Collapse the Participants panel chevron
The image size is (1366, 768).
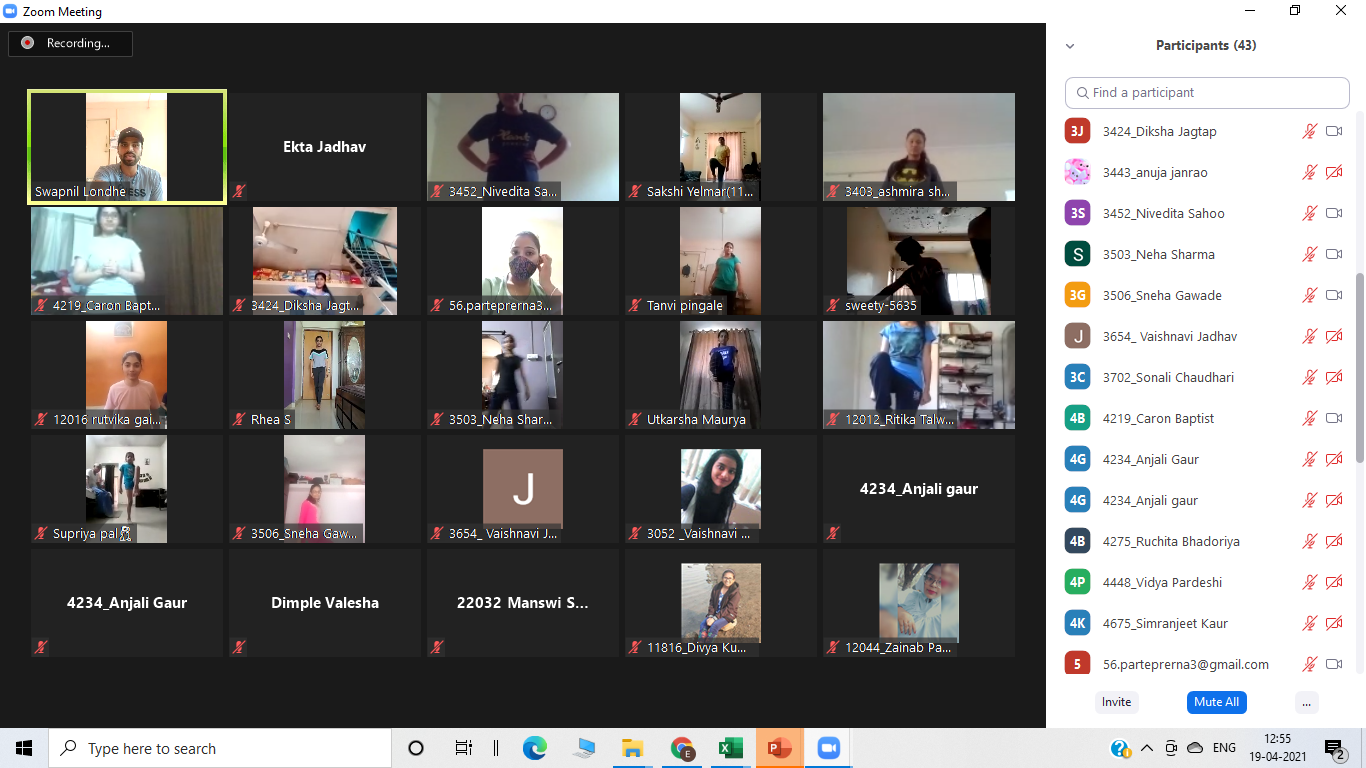[x=1070, y=46]
